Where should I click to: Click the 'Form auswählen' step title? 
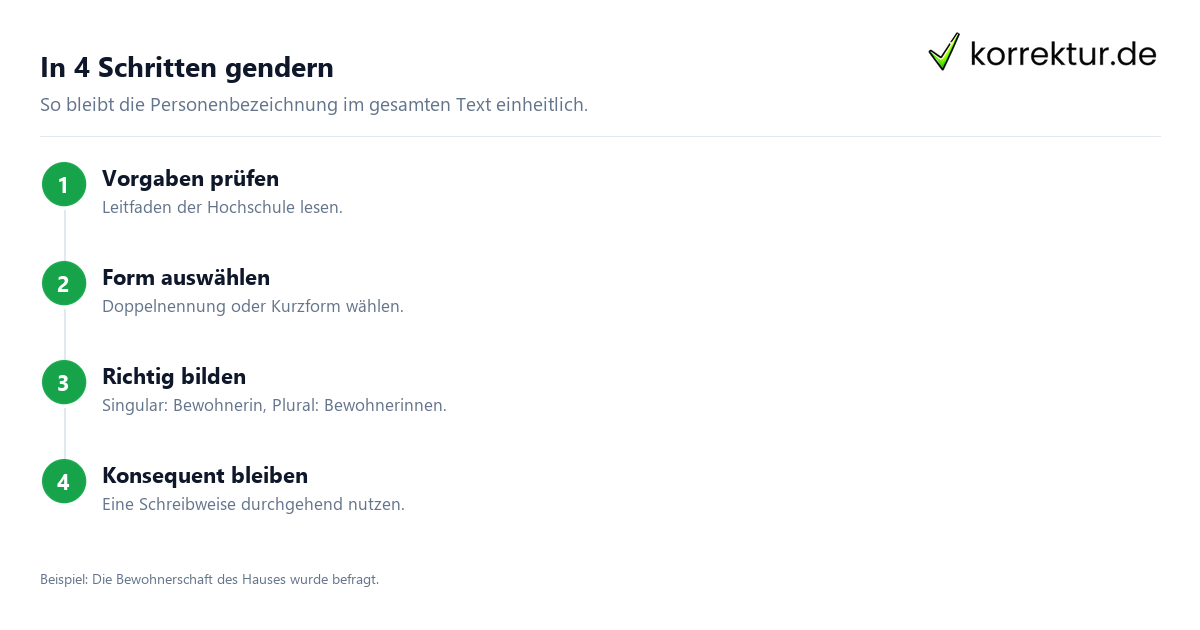[186, 278]
